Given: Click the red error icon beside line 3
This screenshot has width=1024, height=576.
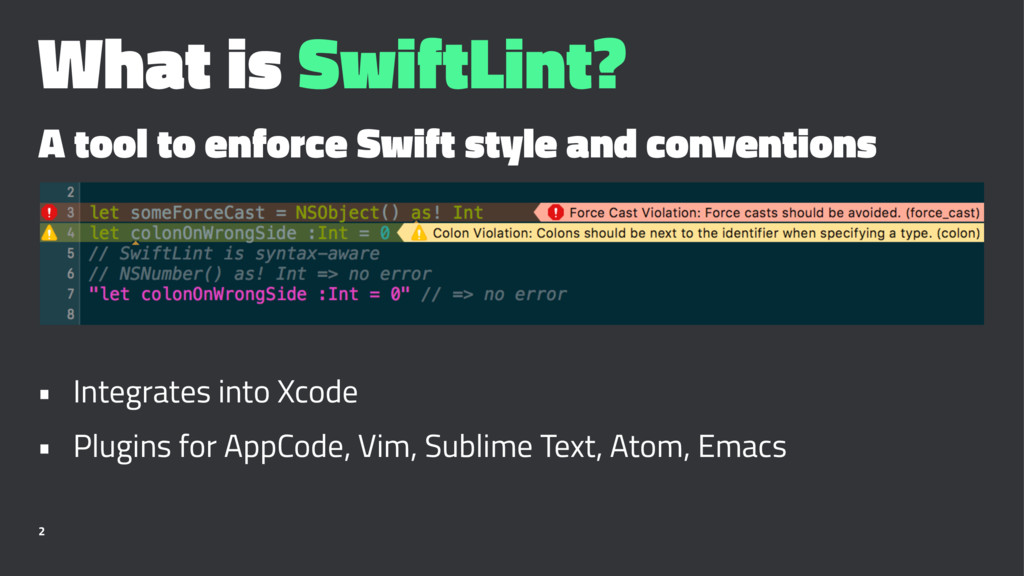Looking at the screenshot, I should pos(49,212).
